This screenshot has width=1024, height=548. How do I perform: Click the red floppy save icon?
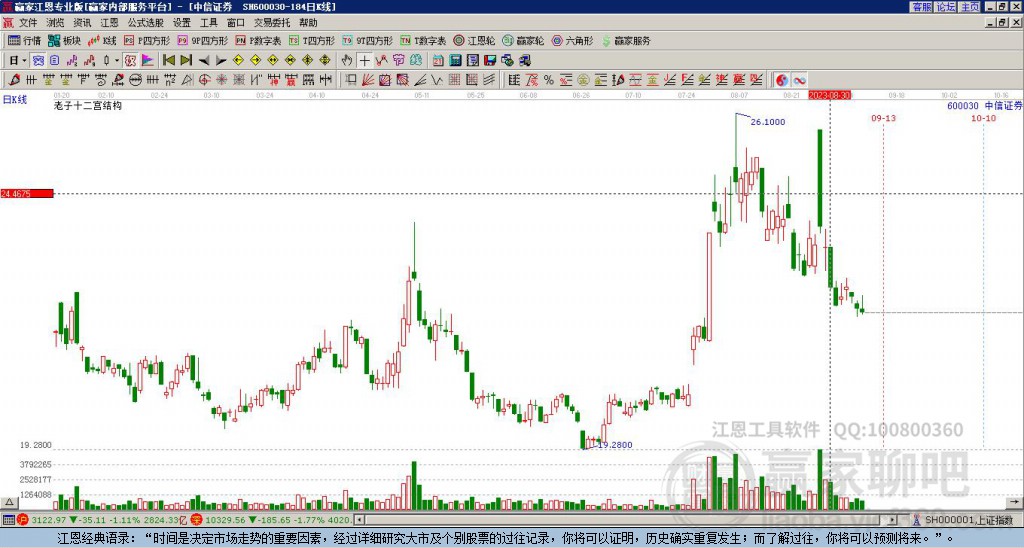pos(490,61)
